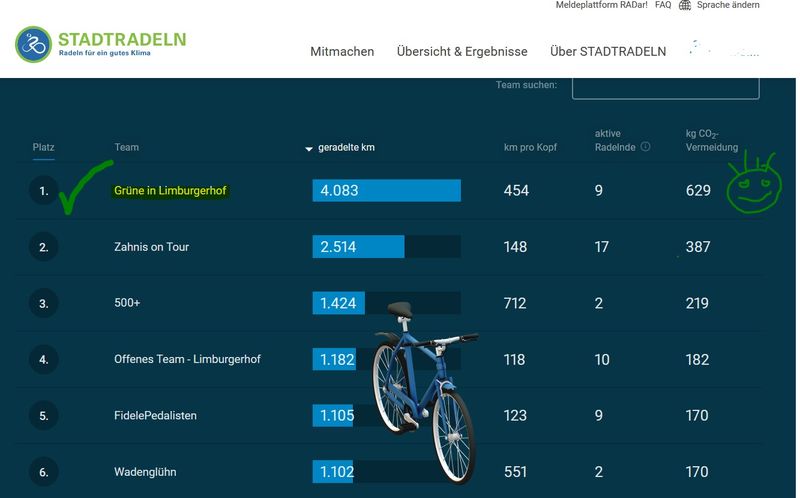Open Übersicht & Ergebnisse menu
The height and width of the screenshot is (498, 800).
point(461,52)
